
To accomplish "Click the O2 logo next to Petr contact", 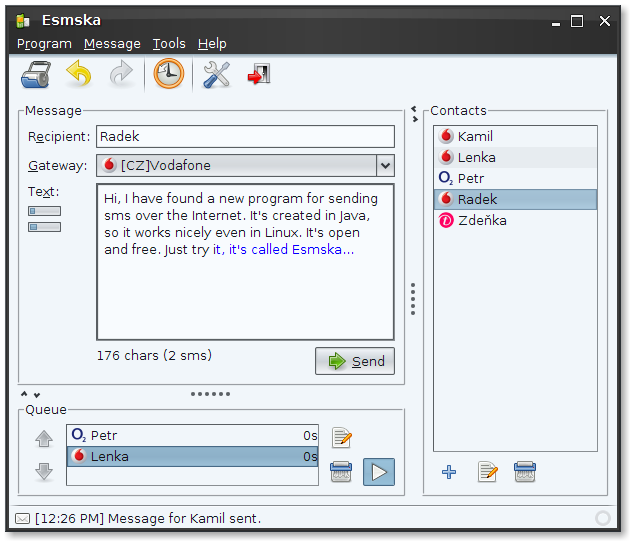I will [446, 178].
